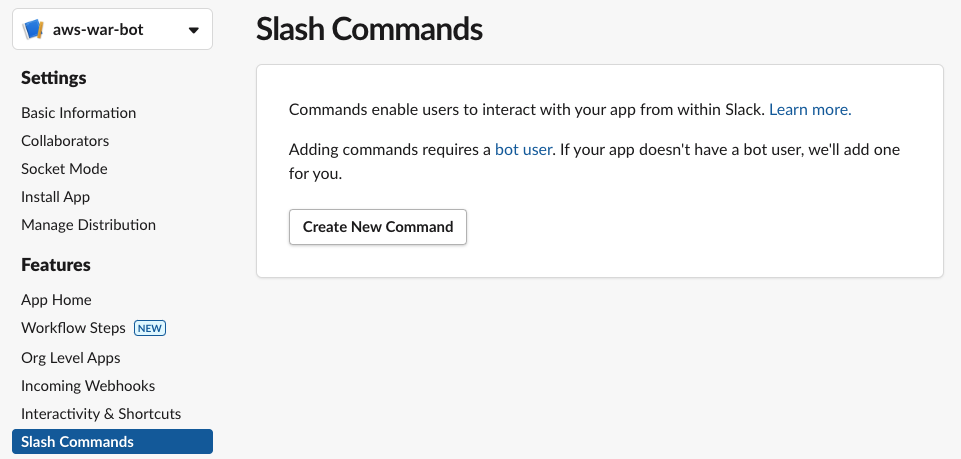
Task: Open Interactivity & Shortcuts settings
Action: tap(101, 414)
